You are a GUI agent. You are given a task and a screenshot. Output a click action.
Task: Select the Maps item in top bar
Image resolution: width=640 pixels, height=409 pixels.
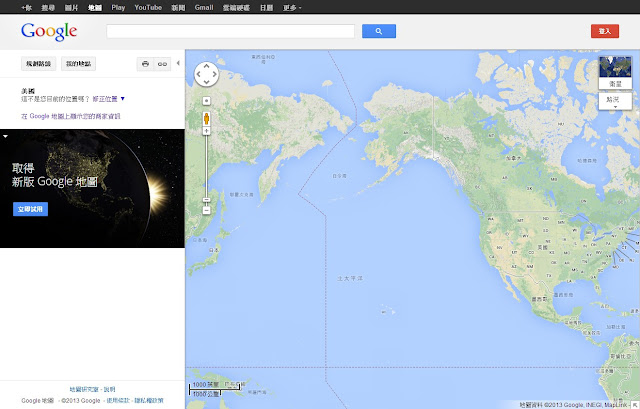(x=95, y=7)
